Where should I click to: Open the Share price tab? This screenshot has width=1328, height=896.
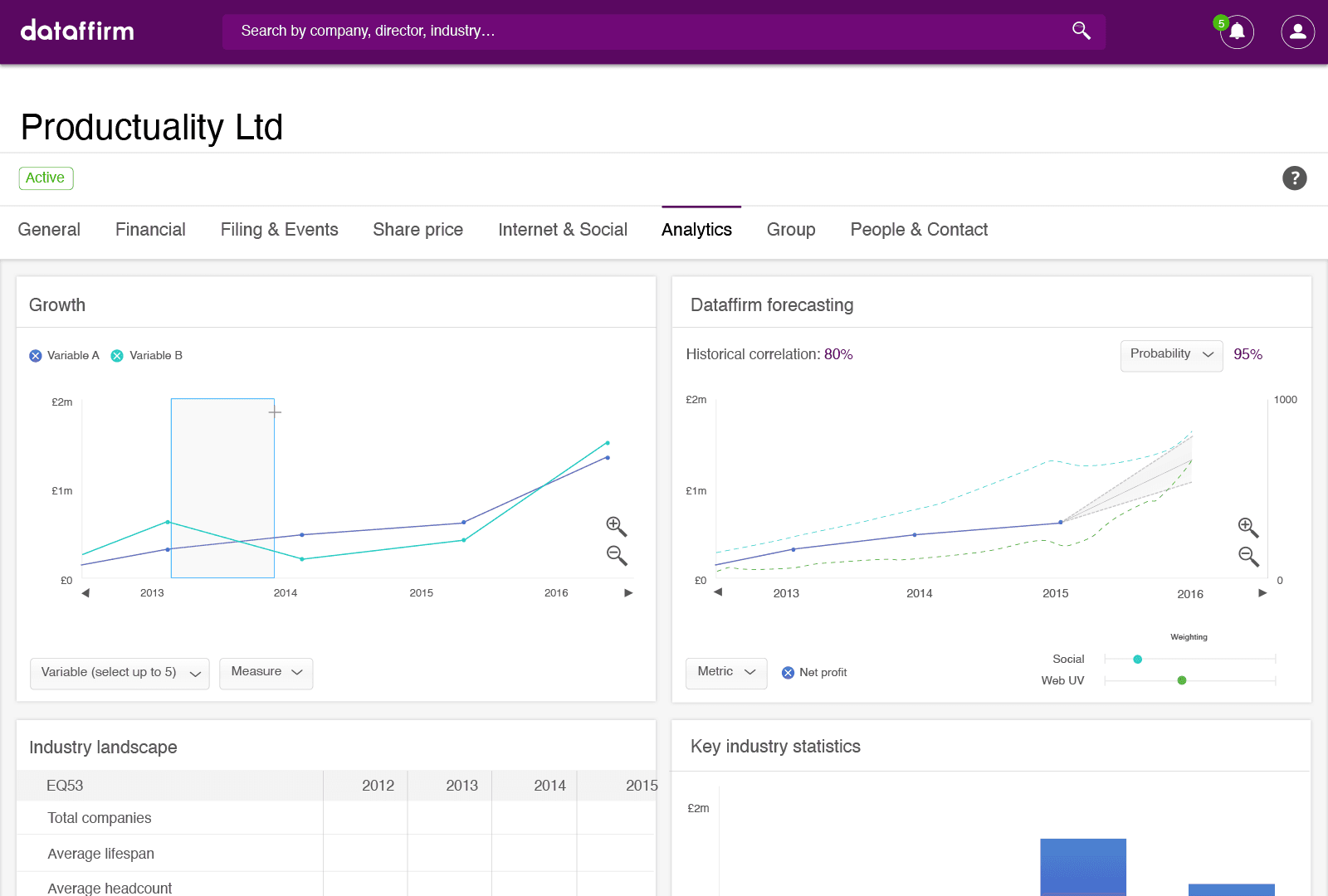click(417, 230)
